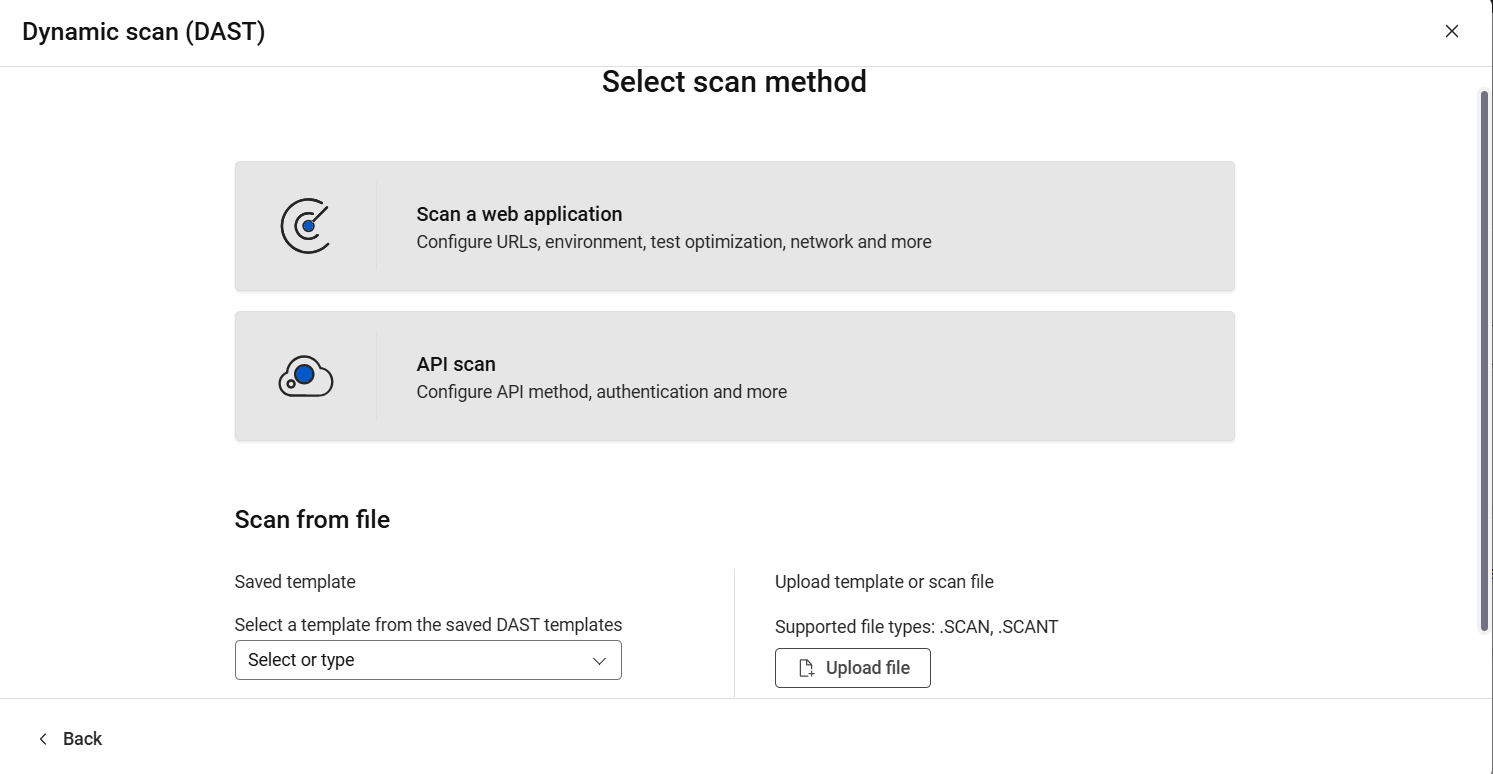
Task: Click the left chevron beside Back
Action: pos(43,739)
